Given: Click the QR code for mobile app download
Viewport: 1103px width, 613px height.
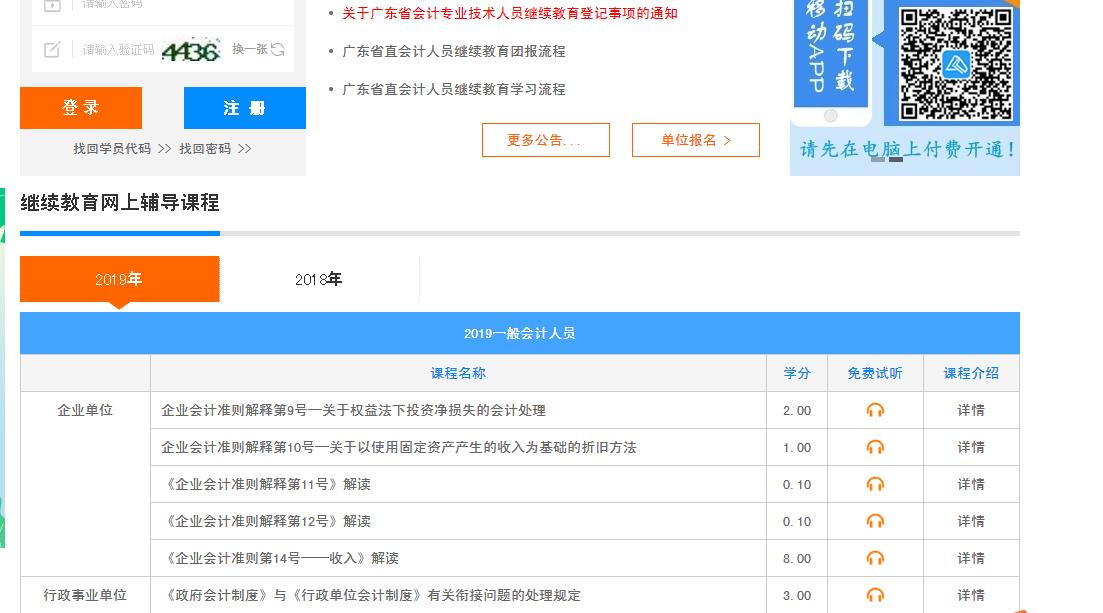Looking at the screenshot, I should (955, 63).
